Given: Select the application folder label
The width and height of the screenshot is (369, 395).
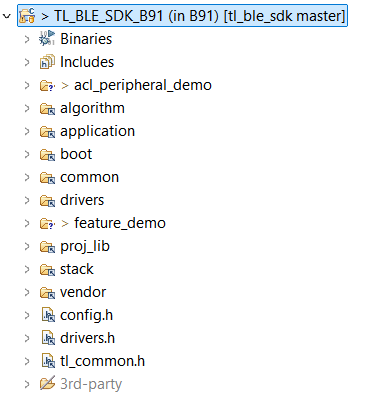Looking at the screenshot, I should [x=97, y=132].
